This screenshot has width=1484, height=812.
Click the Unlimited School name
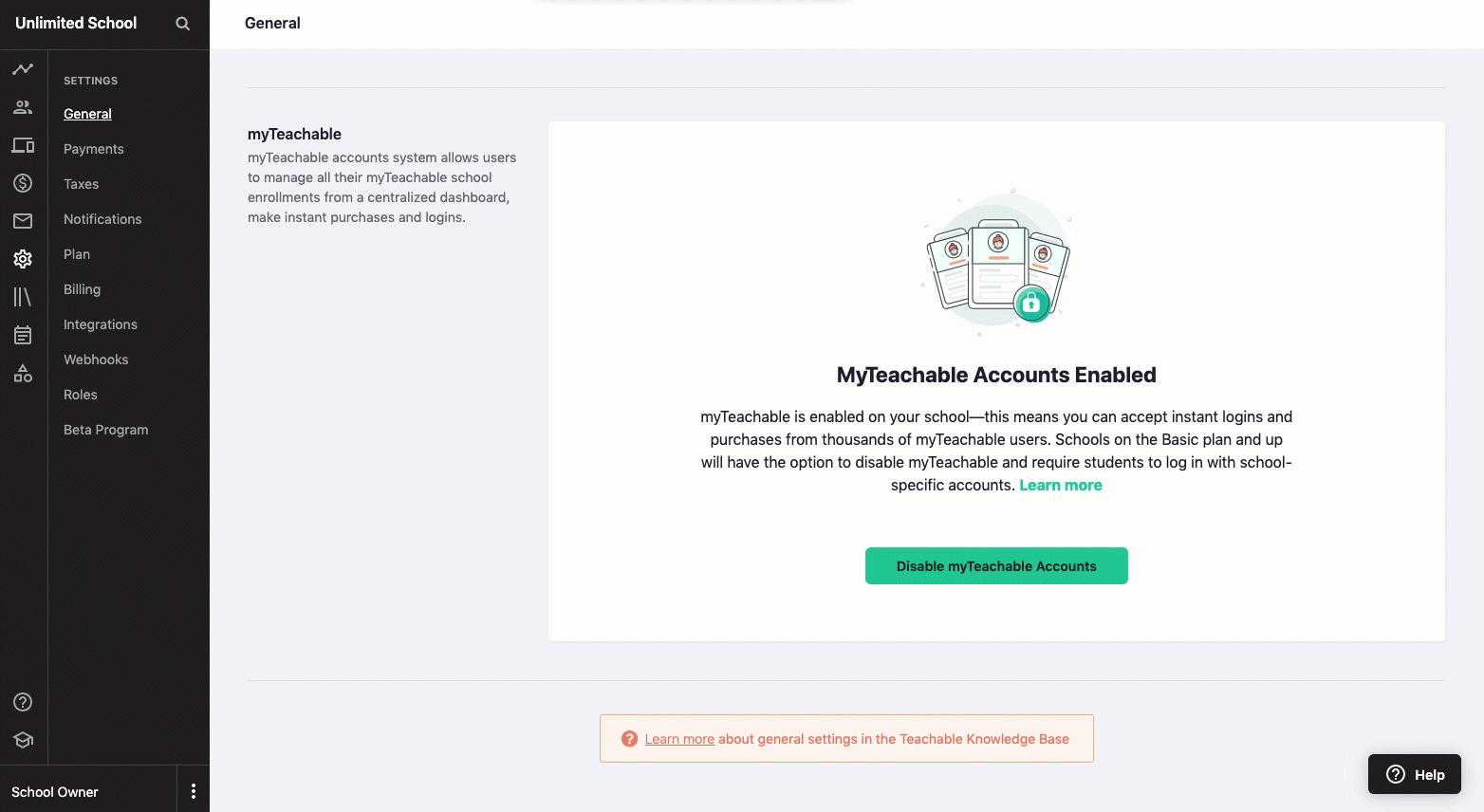coord(76,23)
